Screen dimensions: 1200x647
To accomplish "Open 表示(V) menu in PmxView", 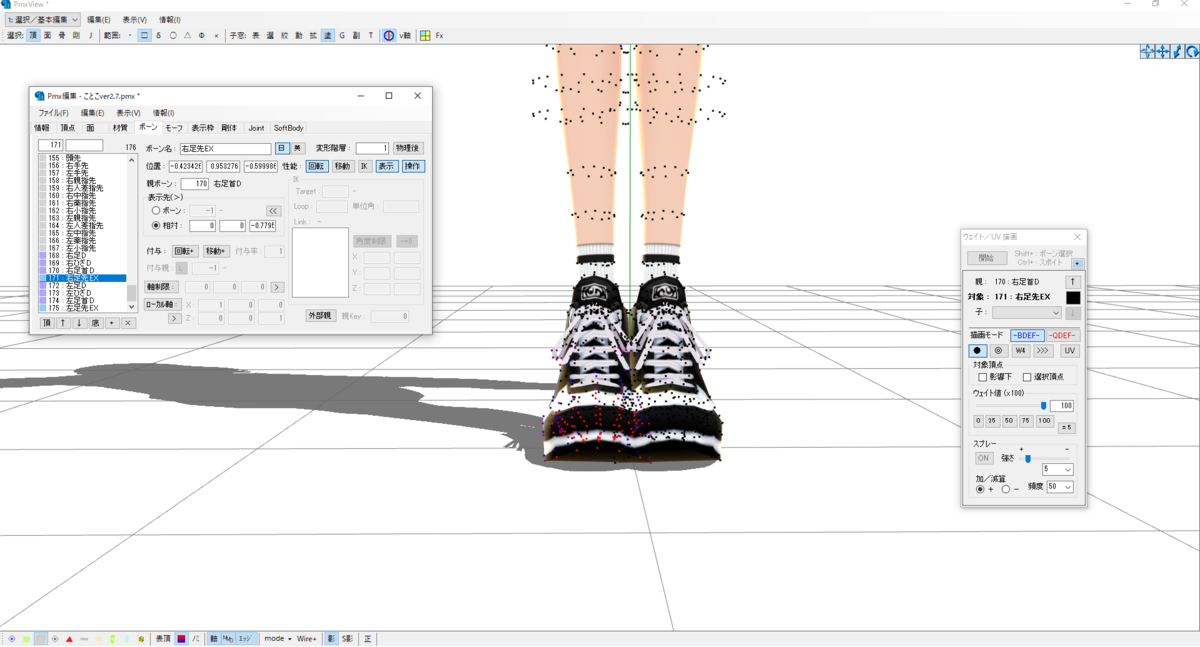I will click(x=134, y=19).
